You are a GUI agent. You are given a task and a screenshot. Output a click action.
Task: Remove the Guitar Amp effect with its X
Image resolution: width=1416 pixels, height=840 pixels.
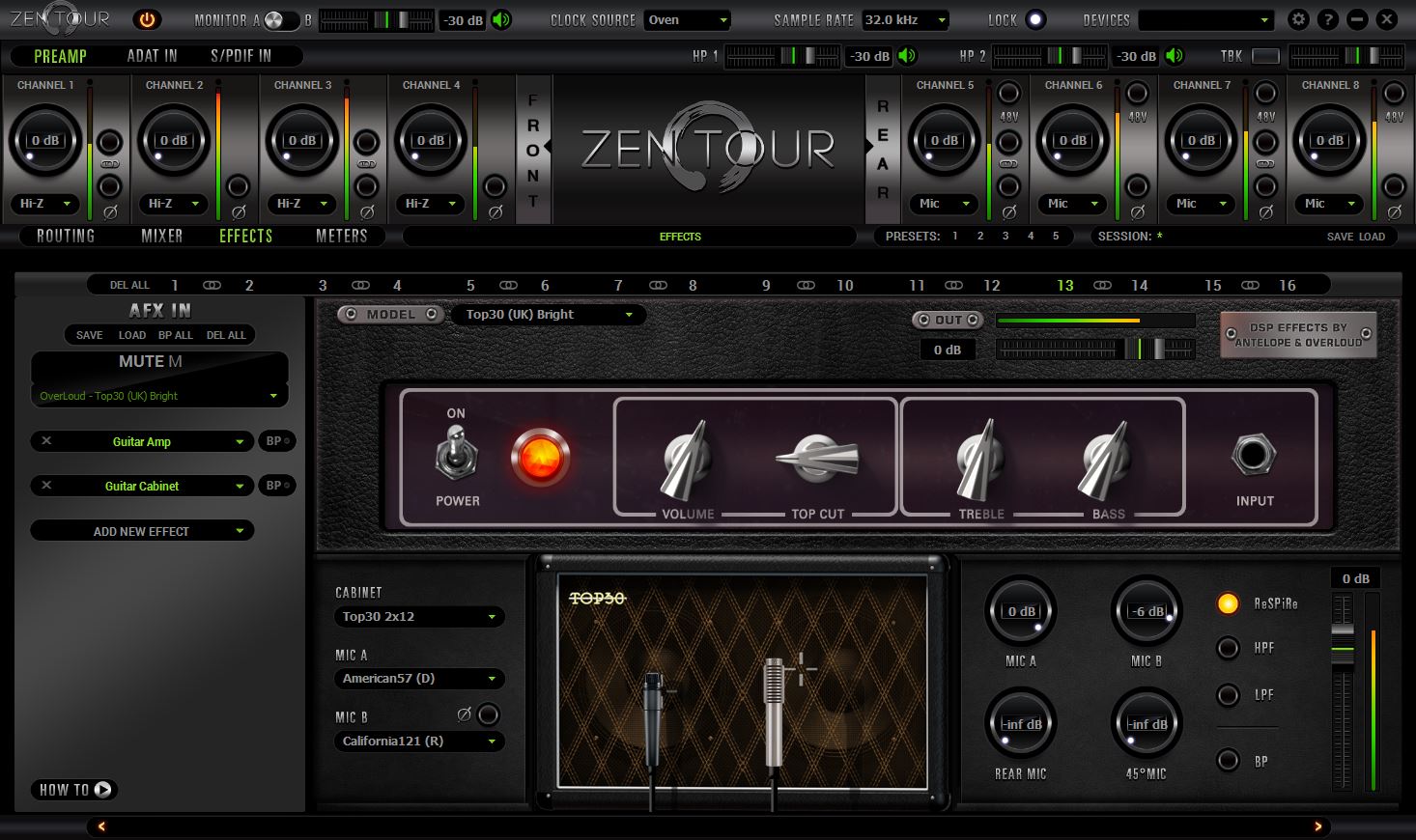click(46, 441)
